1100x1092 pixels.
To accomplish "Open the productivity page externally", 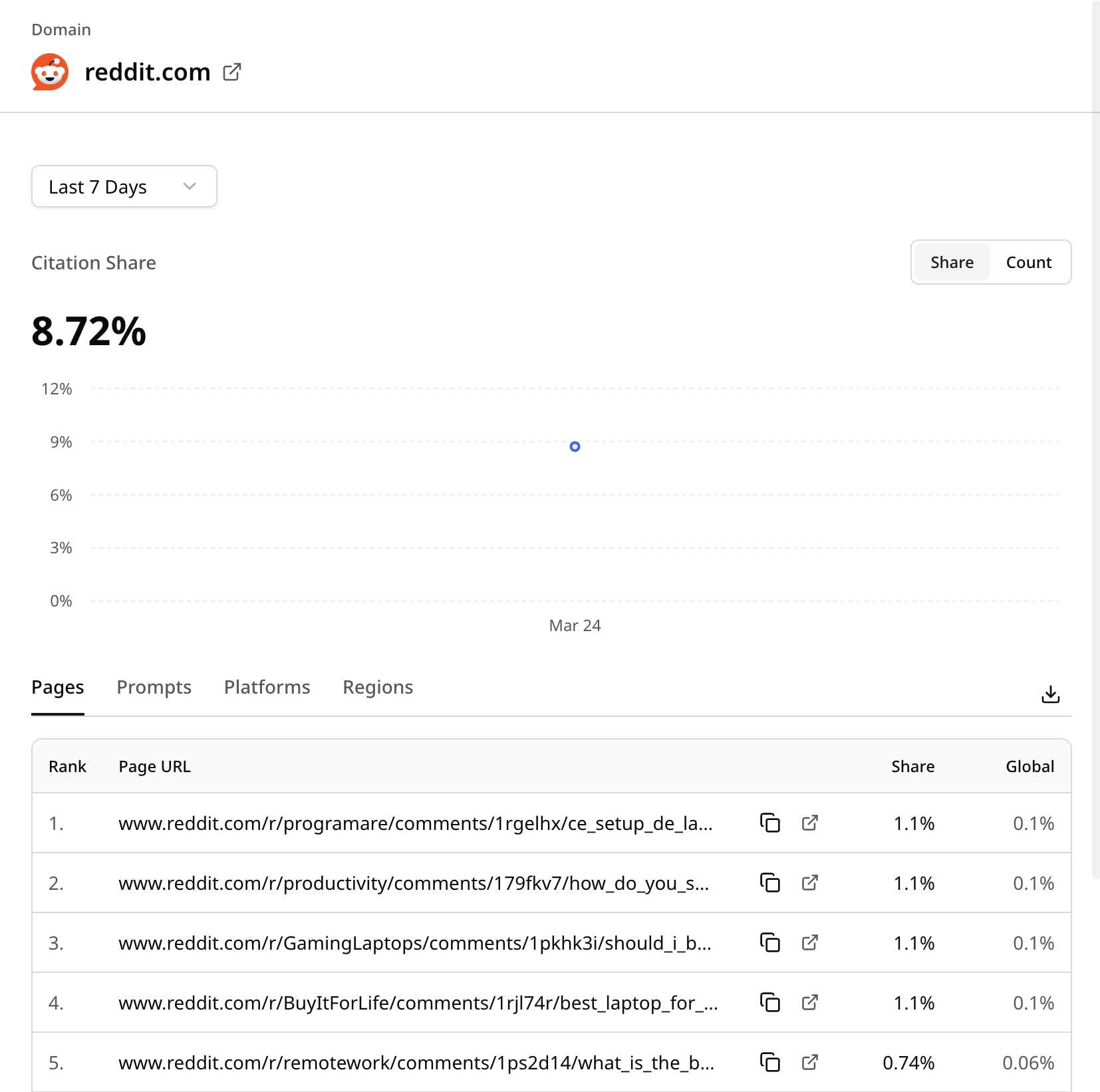I will pyautogui.click(x=809, y=883).
